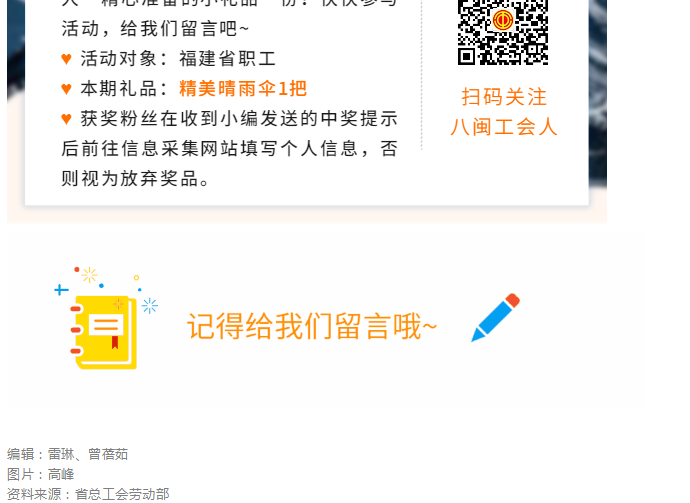The image size is (690, 503).
Task: Click the yellow notebook icon
Action: click(104, 333)
